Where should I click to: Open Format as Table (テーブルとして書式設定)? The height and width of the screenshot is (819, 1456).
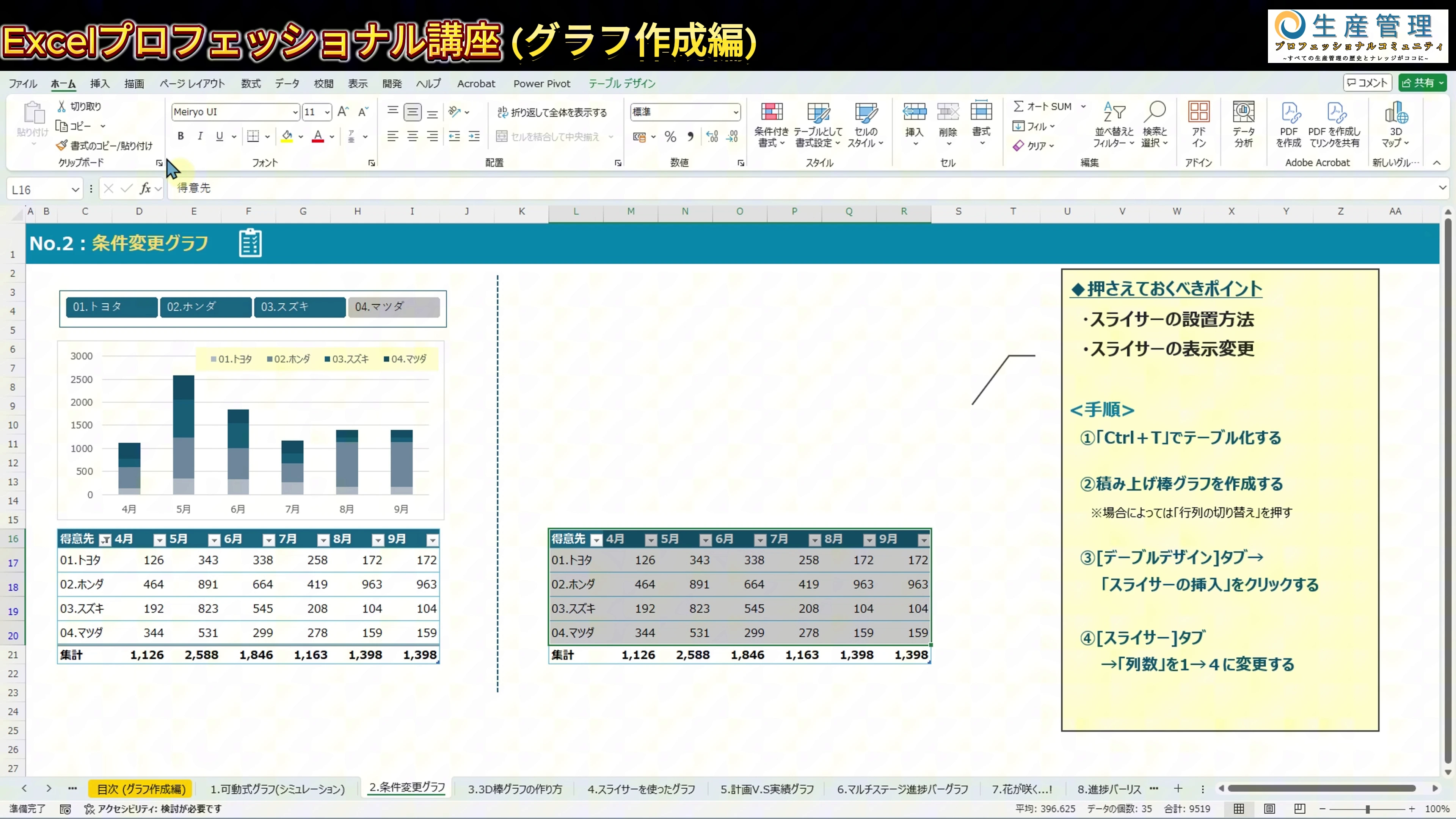tap(818, 125)
